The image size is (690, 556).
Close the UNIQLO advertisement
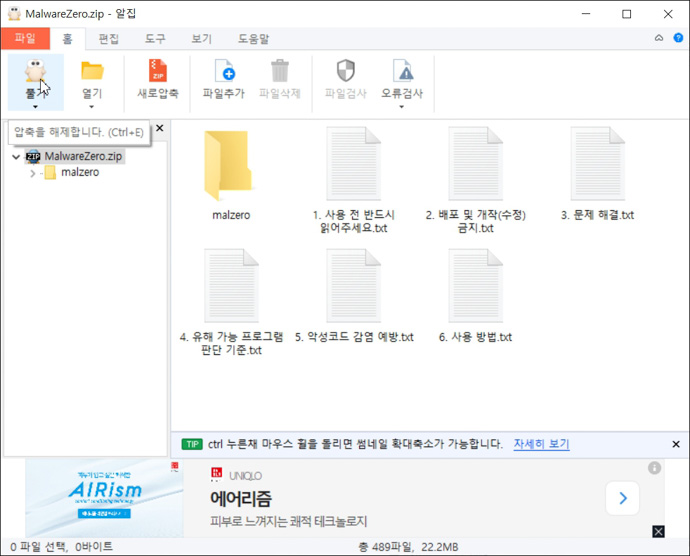tap(658, 531)
